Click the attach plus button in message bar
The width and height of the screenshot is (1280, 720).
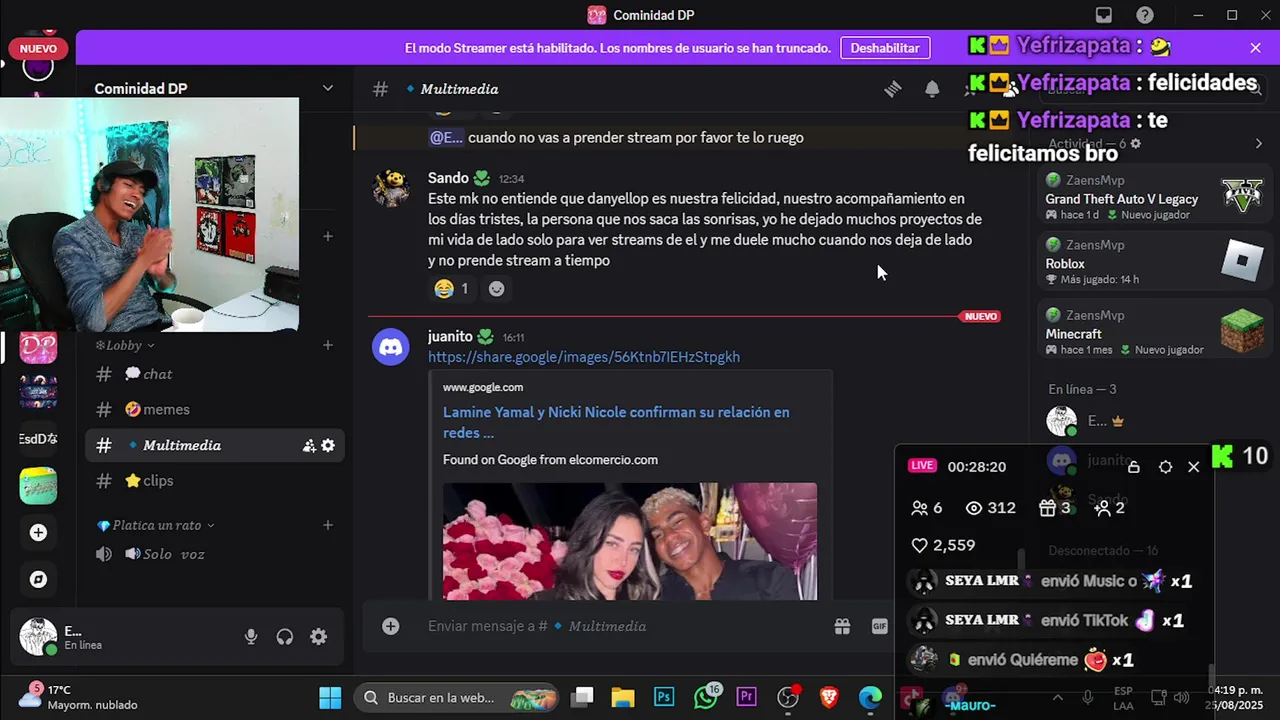390,626
